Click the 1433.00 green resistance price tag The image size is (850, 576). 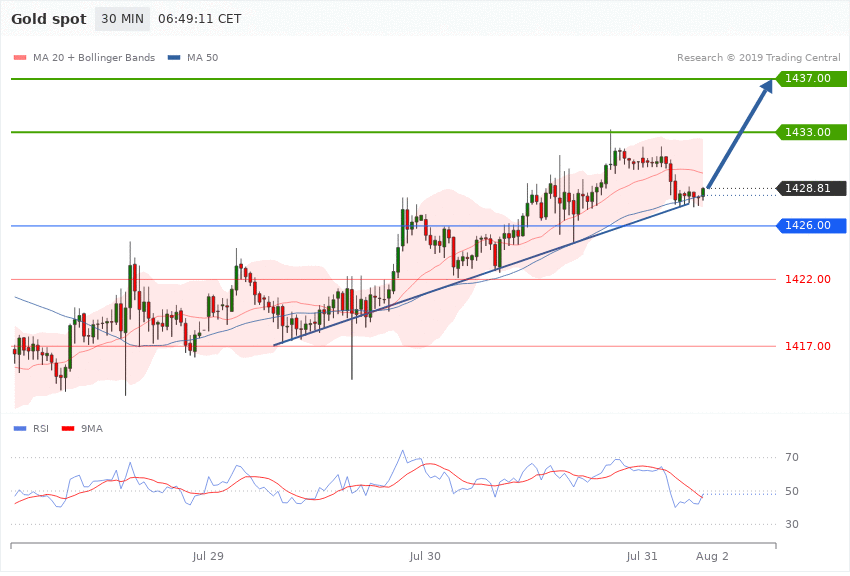[x=812, y=132]
